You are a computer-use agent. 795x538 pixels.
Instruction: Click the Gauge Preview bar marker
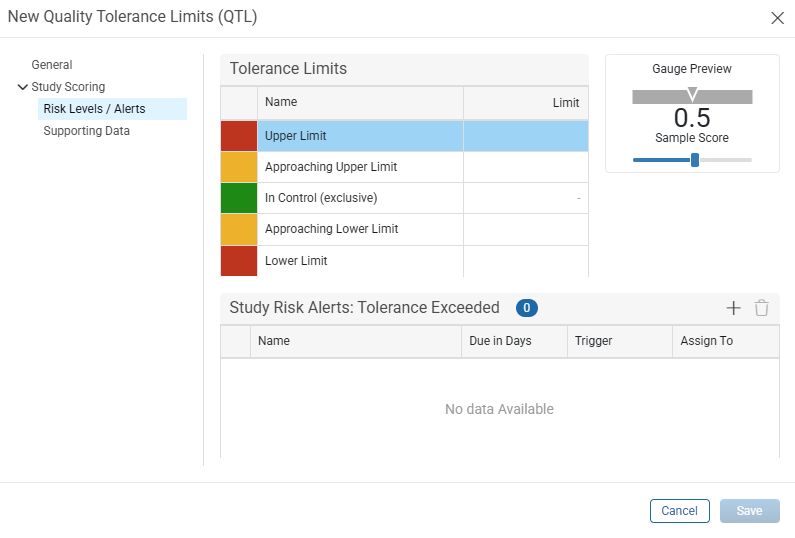pyautogui.click(x=692, y=94)
